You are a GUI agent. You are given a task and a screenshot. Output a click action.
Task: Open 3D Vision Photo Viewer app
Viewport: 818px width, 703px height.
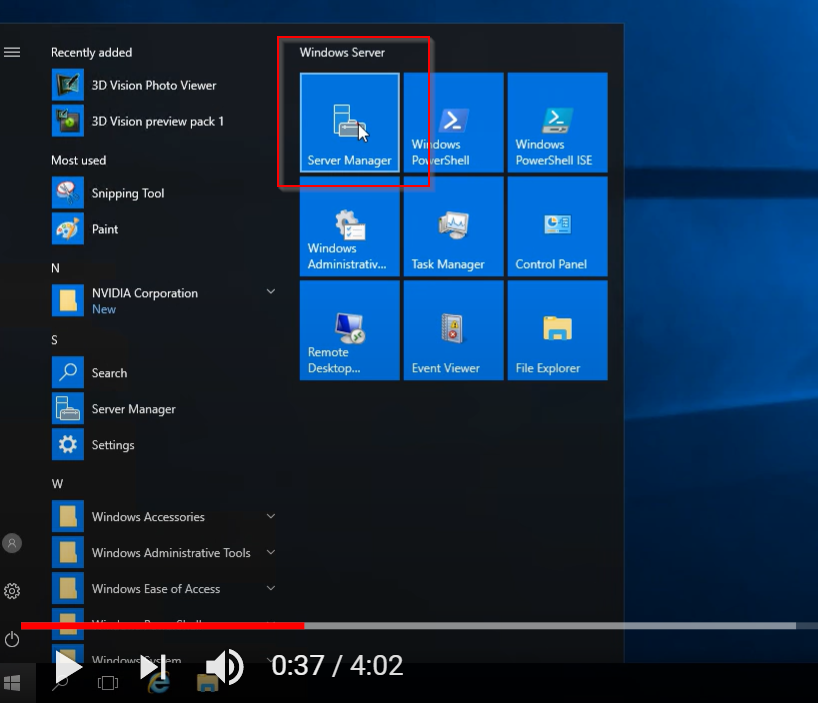(164, 85)
